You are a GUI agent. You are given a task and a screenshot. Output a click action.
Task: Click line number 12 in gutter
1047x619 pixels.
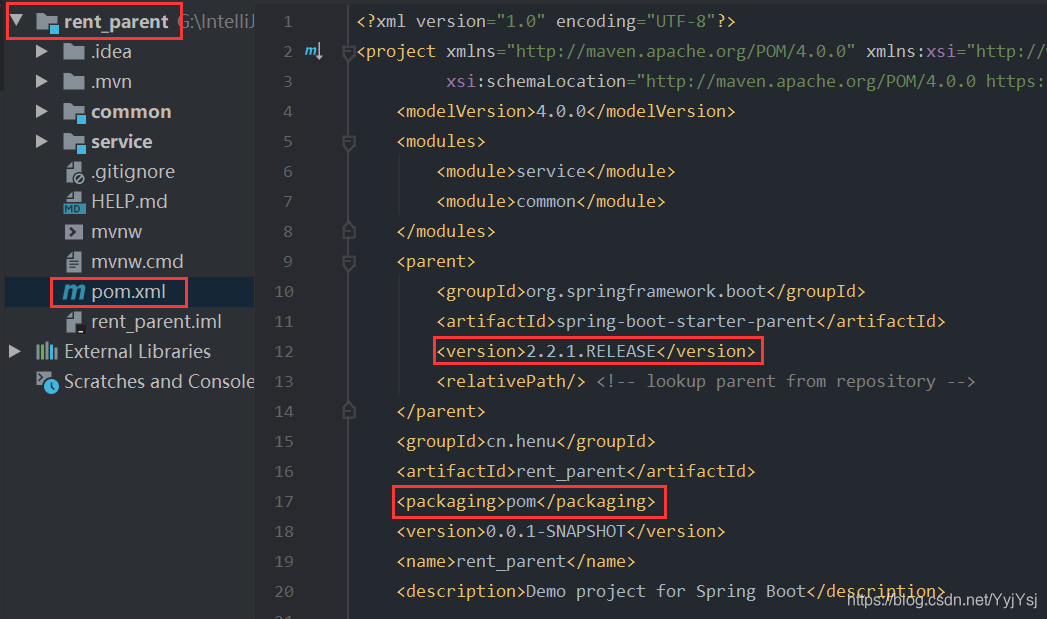284,352
